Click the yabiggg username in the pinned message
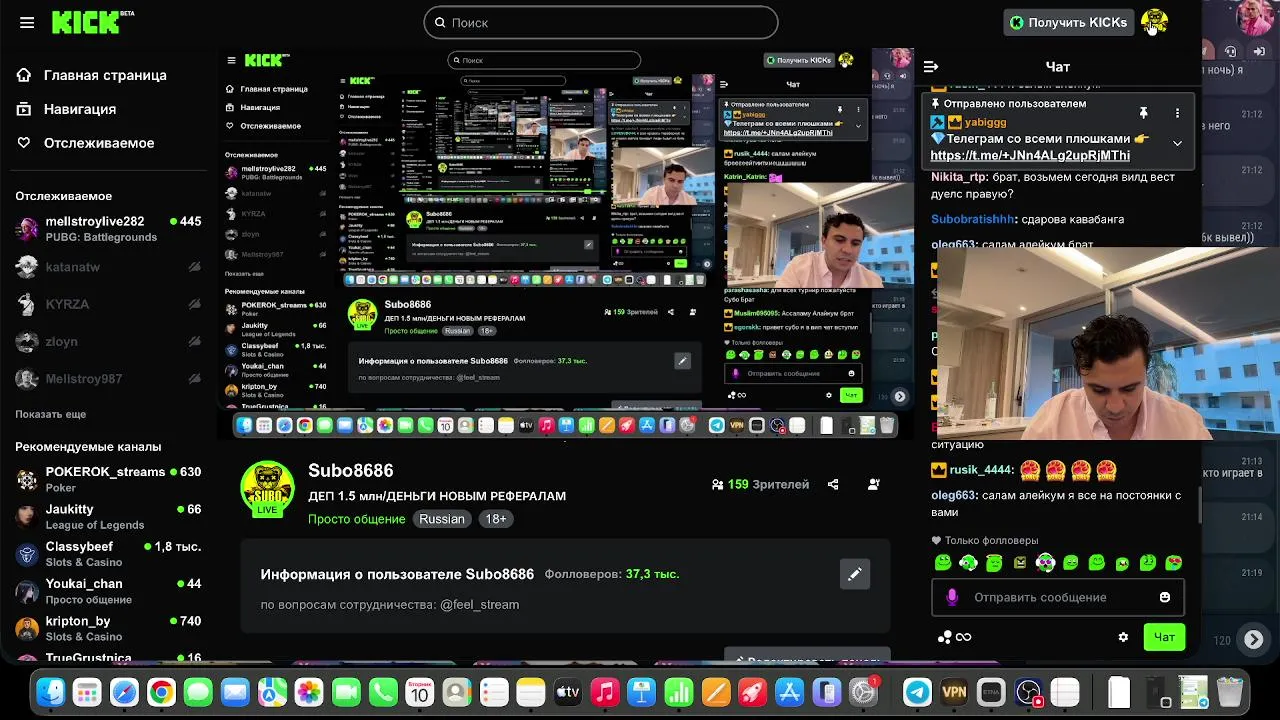Image resolution: width=1280 pixels, height=720 pixels. click(986, 122)
